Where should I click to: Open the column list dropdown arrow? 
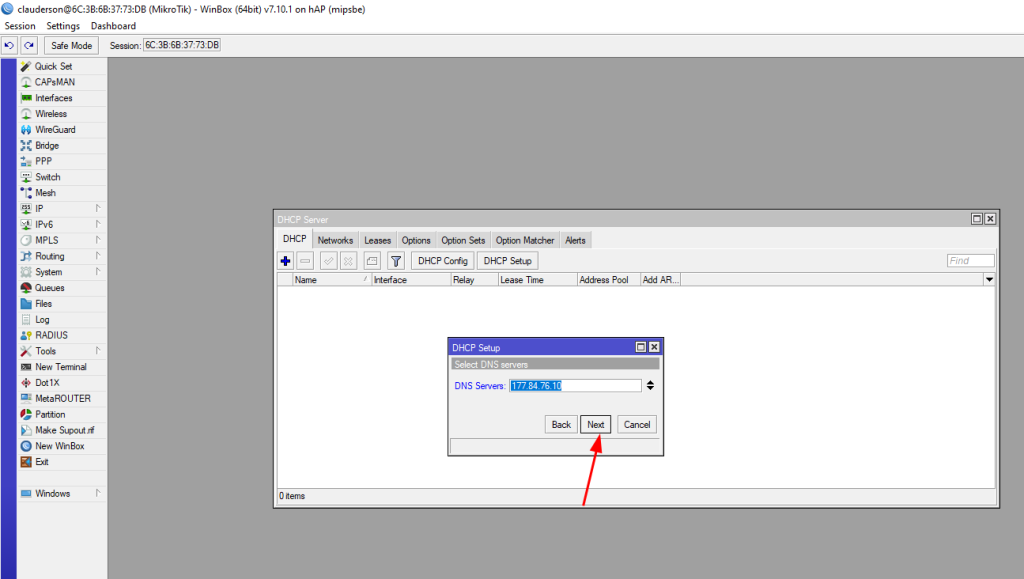pyautogui.click(x=989, y=280)
